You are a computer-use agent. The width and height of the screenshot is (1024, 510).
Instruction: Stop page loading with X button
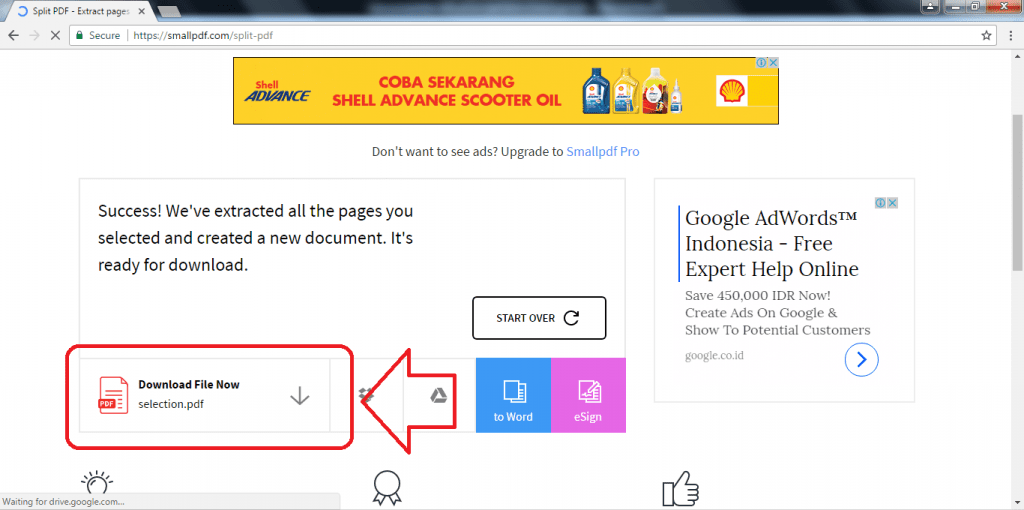pos(56,35)
